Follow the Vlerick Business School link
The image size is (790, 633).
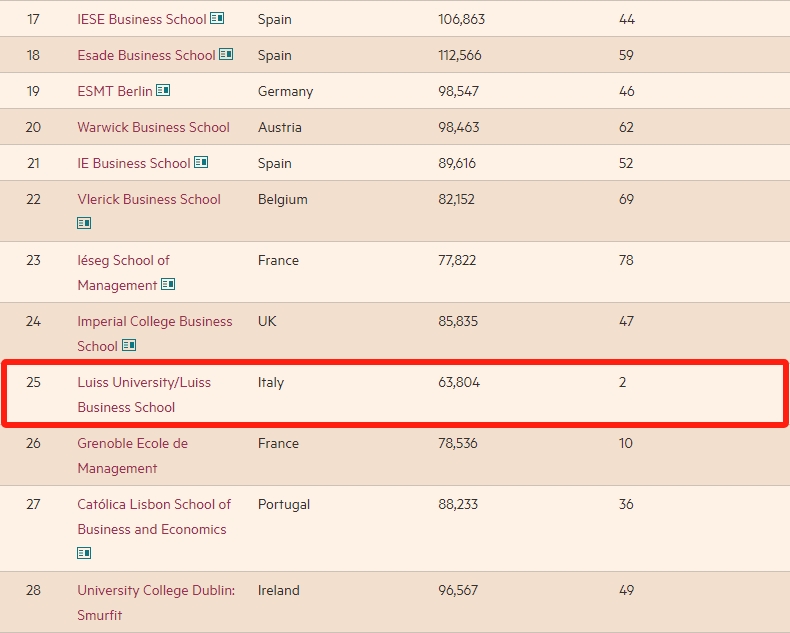(149, 199)
